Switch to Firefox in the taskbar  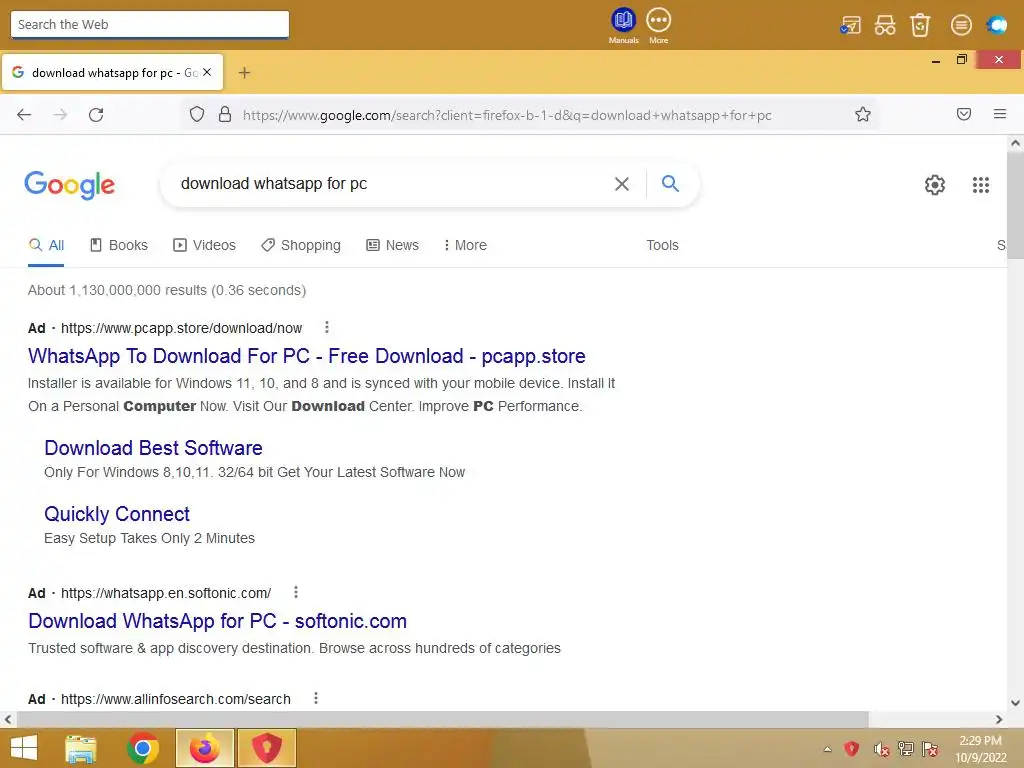[205, 748]
